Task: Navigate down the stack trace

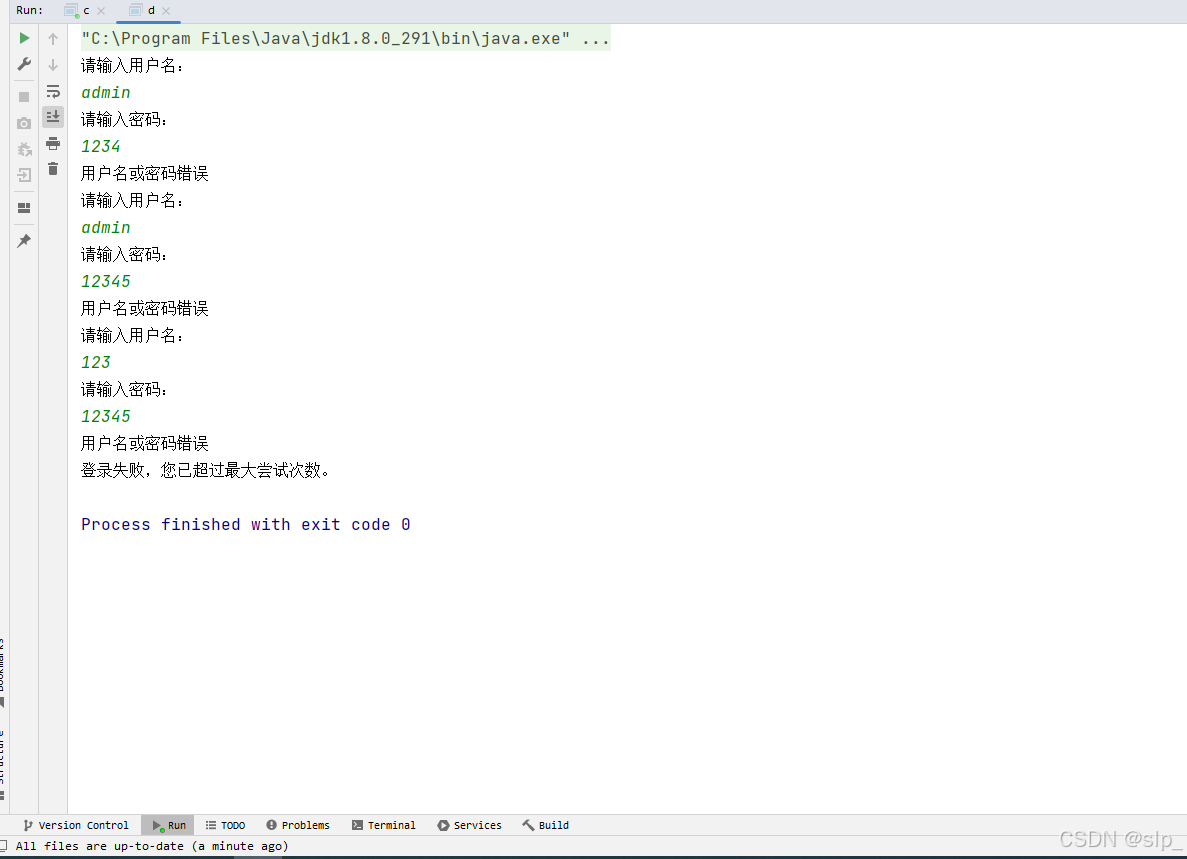Action: tap(52, 64)
